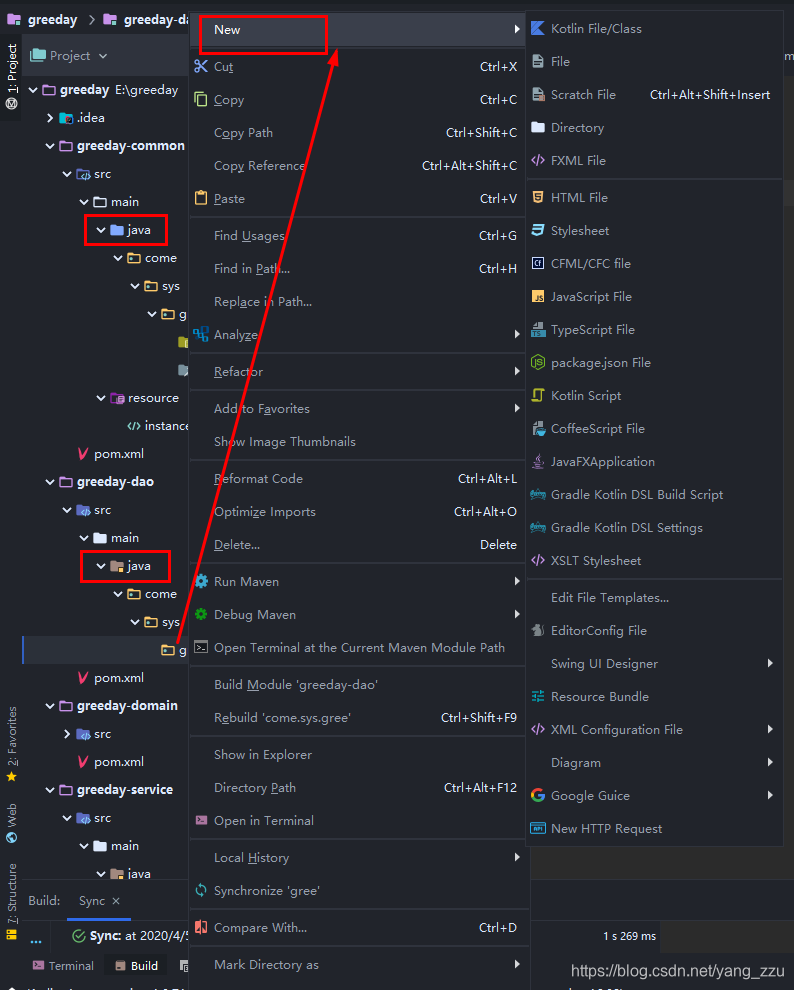Select Delete... menu item
Screen dimensions: 794x990
[x=358, y=544]
